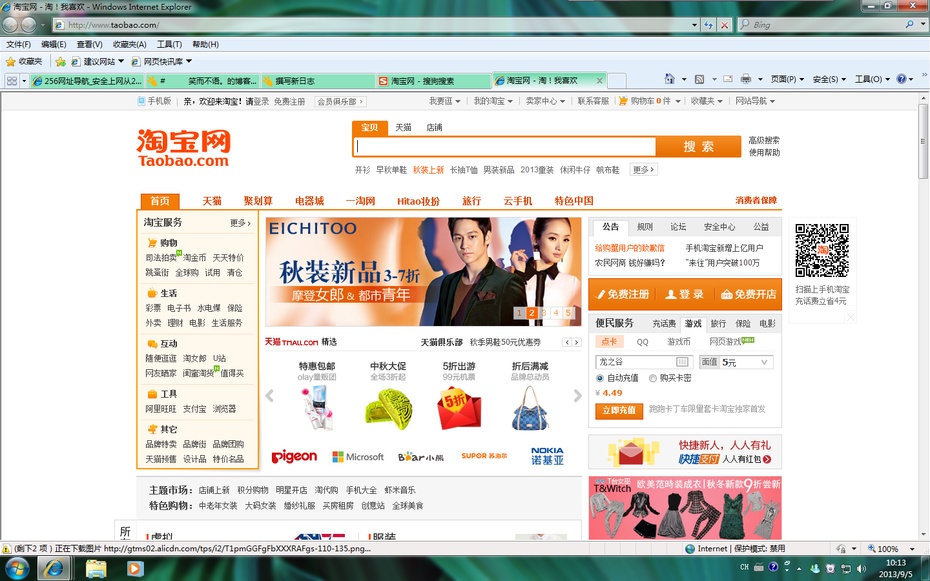Viewport: 930px width, 581px height.
Task: Show the next items with the product carousel right arrow
Action: pos(577,396)
